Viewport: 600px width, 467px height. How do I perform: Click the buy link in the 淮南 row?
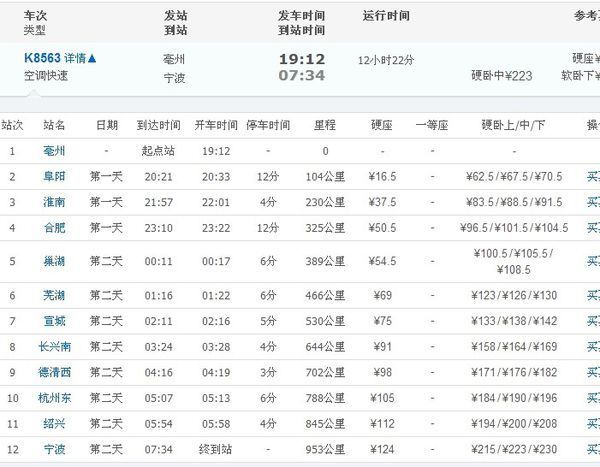pyautogui.click(x=593, y=202)
